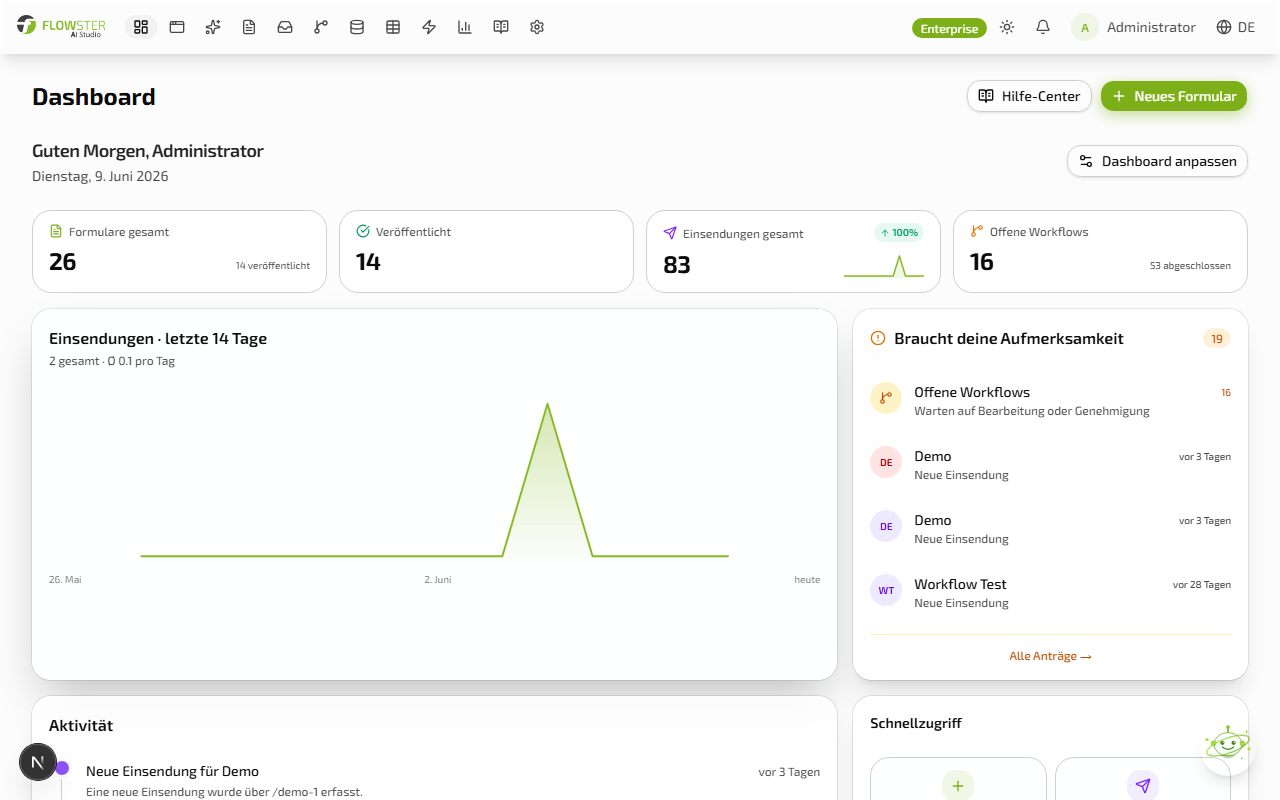
Task: Open the database cylinder icon in navbar
Action: pos(357,27)
